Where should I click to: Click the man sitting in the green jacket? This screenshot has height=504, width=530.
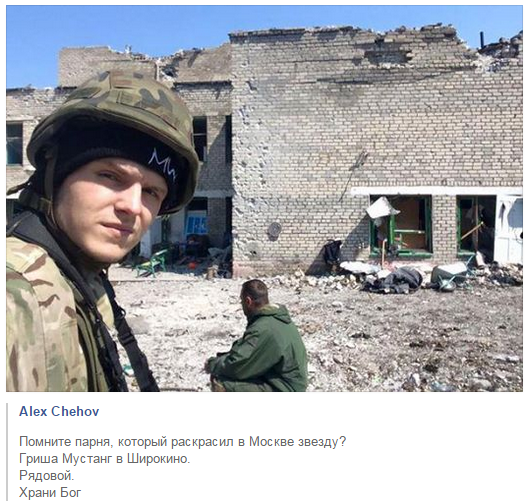click(x=257, y=338)
